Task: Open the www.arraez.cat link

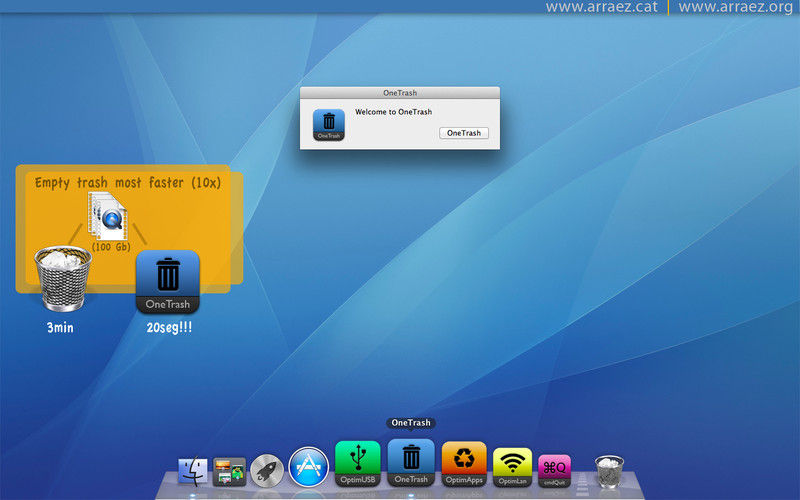Action: (x=602, y=7)
